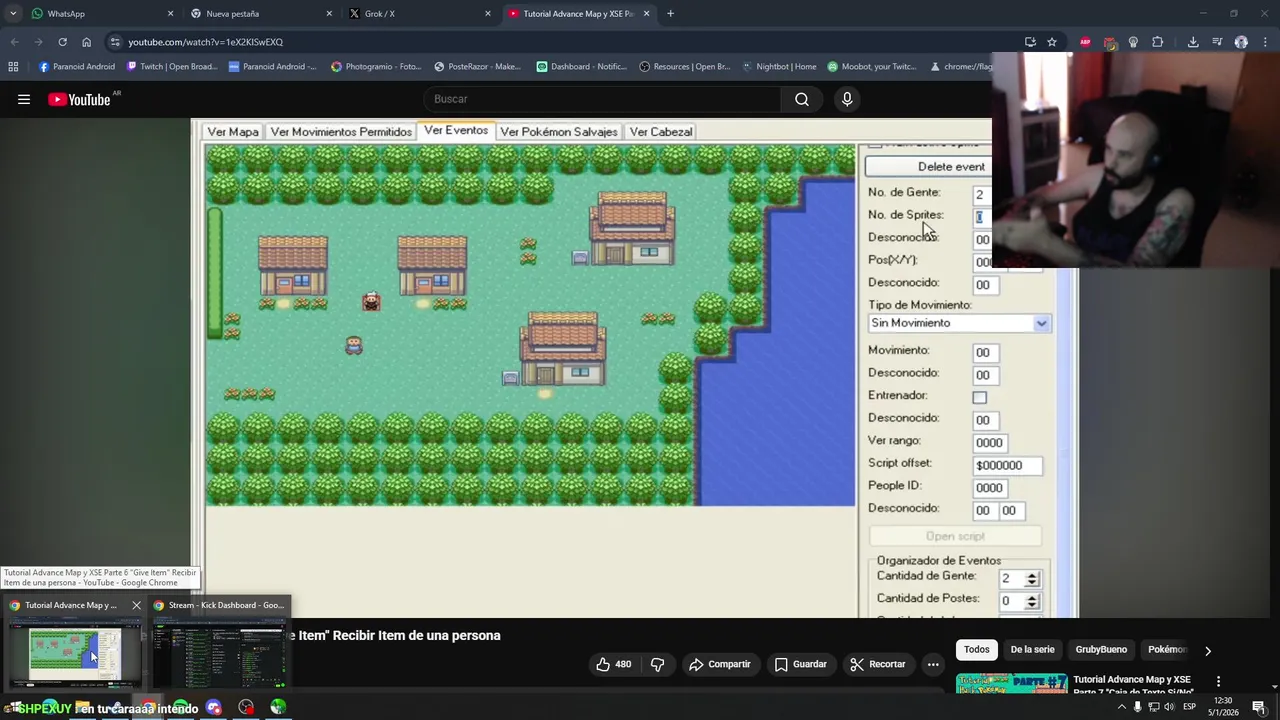Select the De la serie chip

tap(1032, 650)
